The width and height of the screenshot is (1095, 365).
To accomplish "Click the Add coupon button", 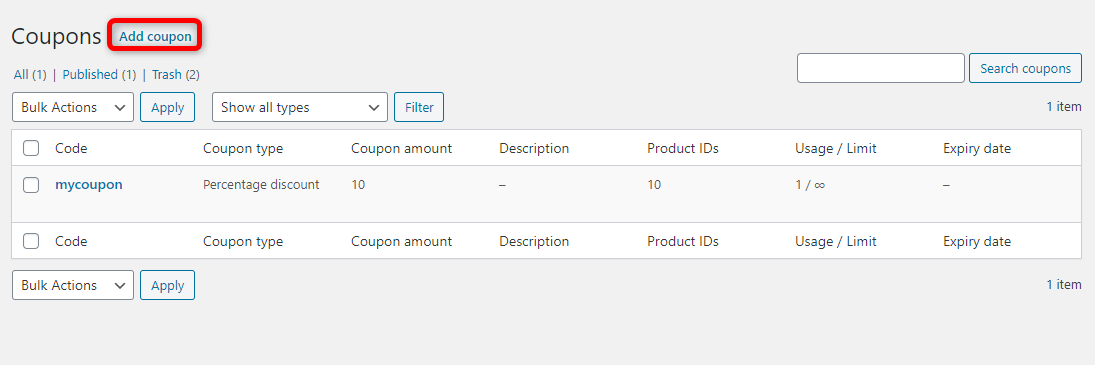I will [155, 36].
